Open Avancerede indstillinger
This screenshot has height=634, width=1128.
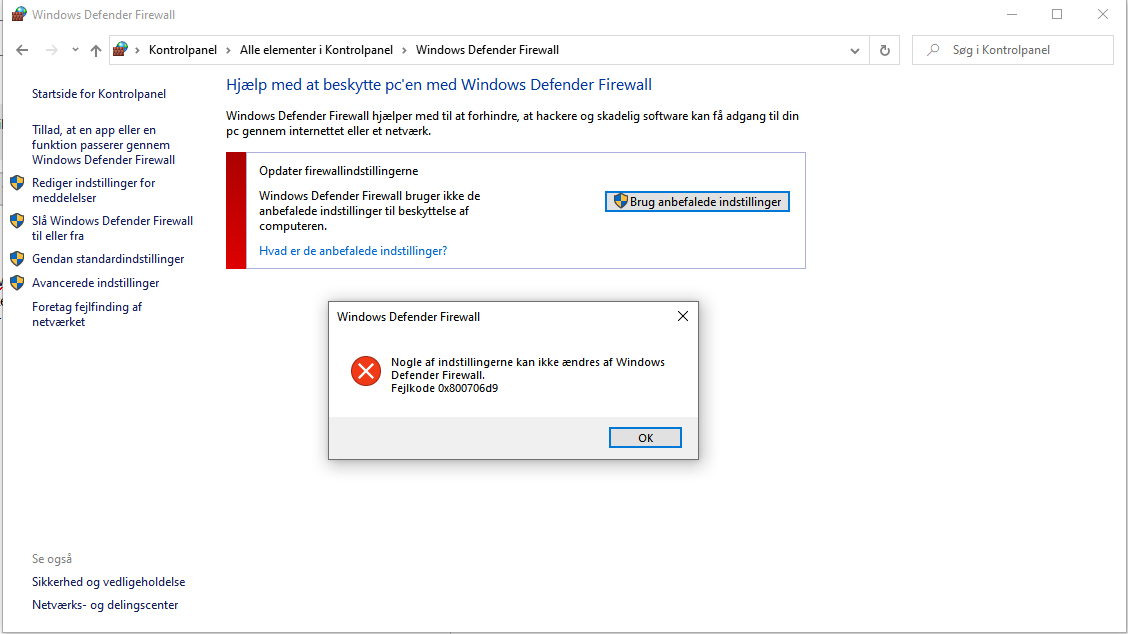pyautogui.click(x=96, y=283)
